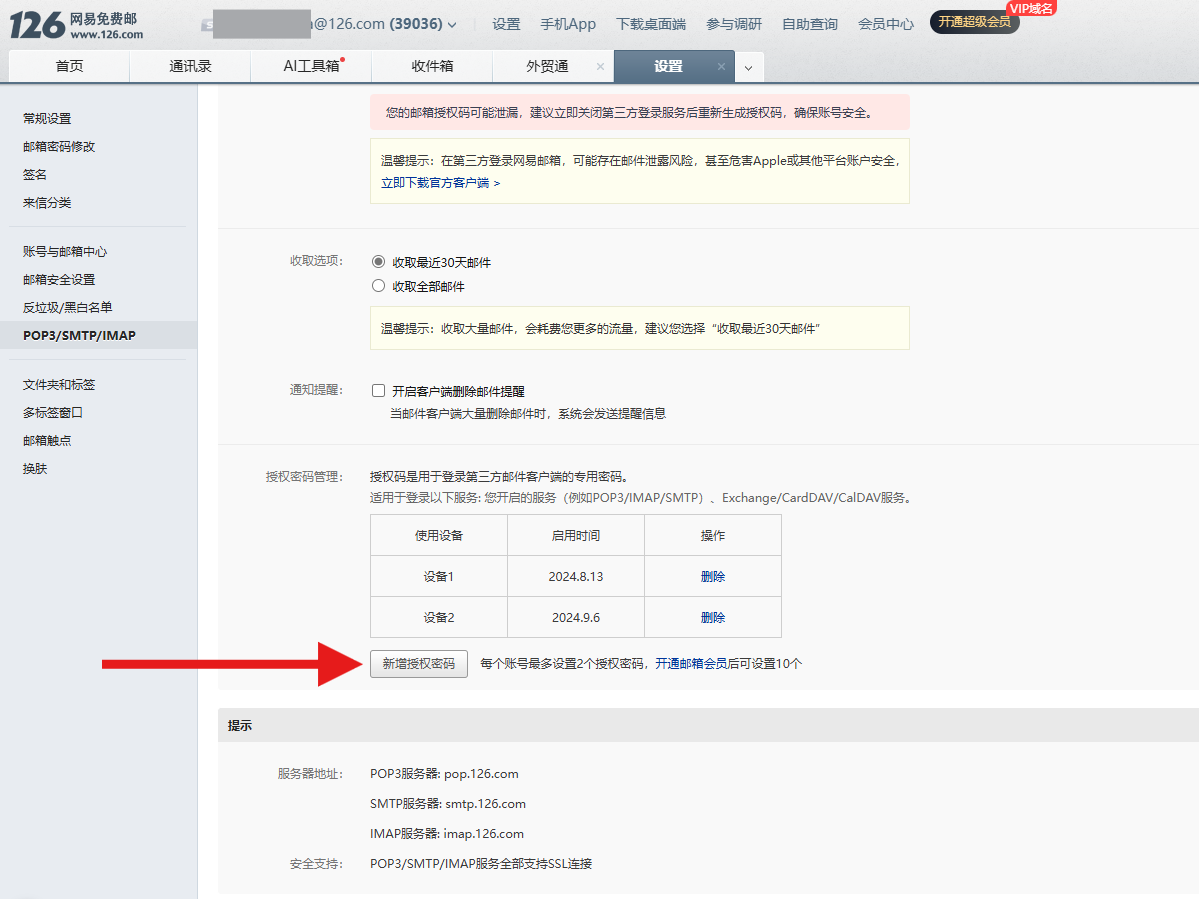Select 收取全部邮件 radio option
The width and height of the screenshot is (1199, 899).
point(379,286)
